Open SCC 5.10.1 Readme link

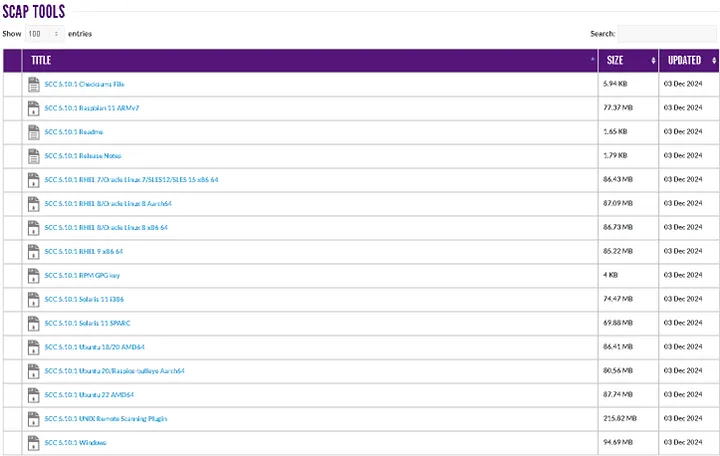tap(74, 132)
